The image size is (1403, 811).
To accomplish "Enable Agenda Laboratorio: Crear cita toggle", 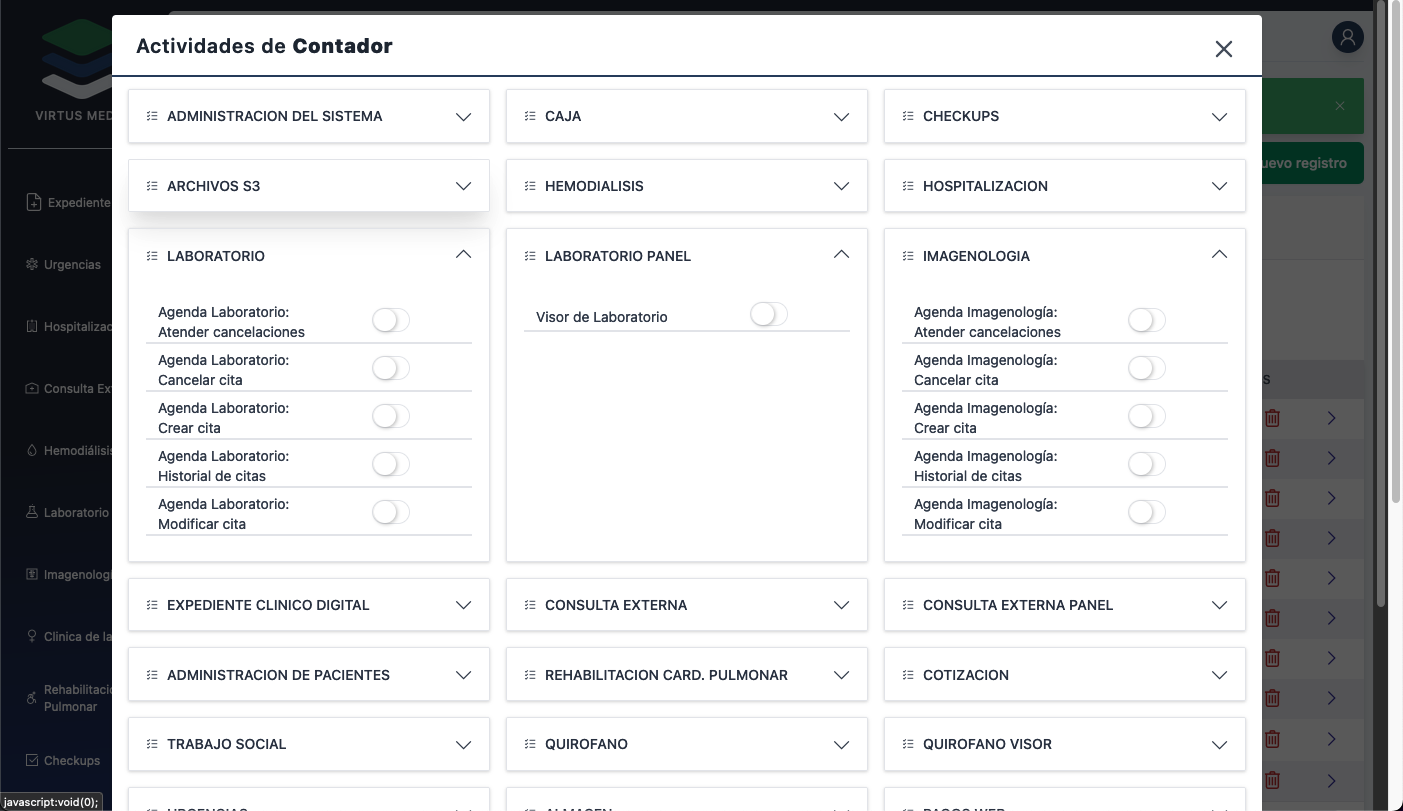I will (391, 416).
